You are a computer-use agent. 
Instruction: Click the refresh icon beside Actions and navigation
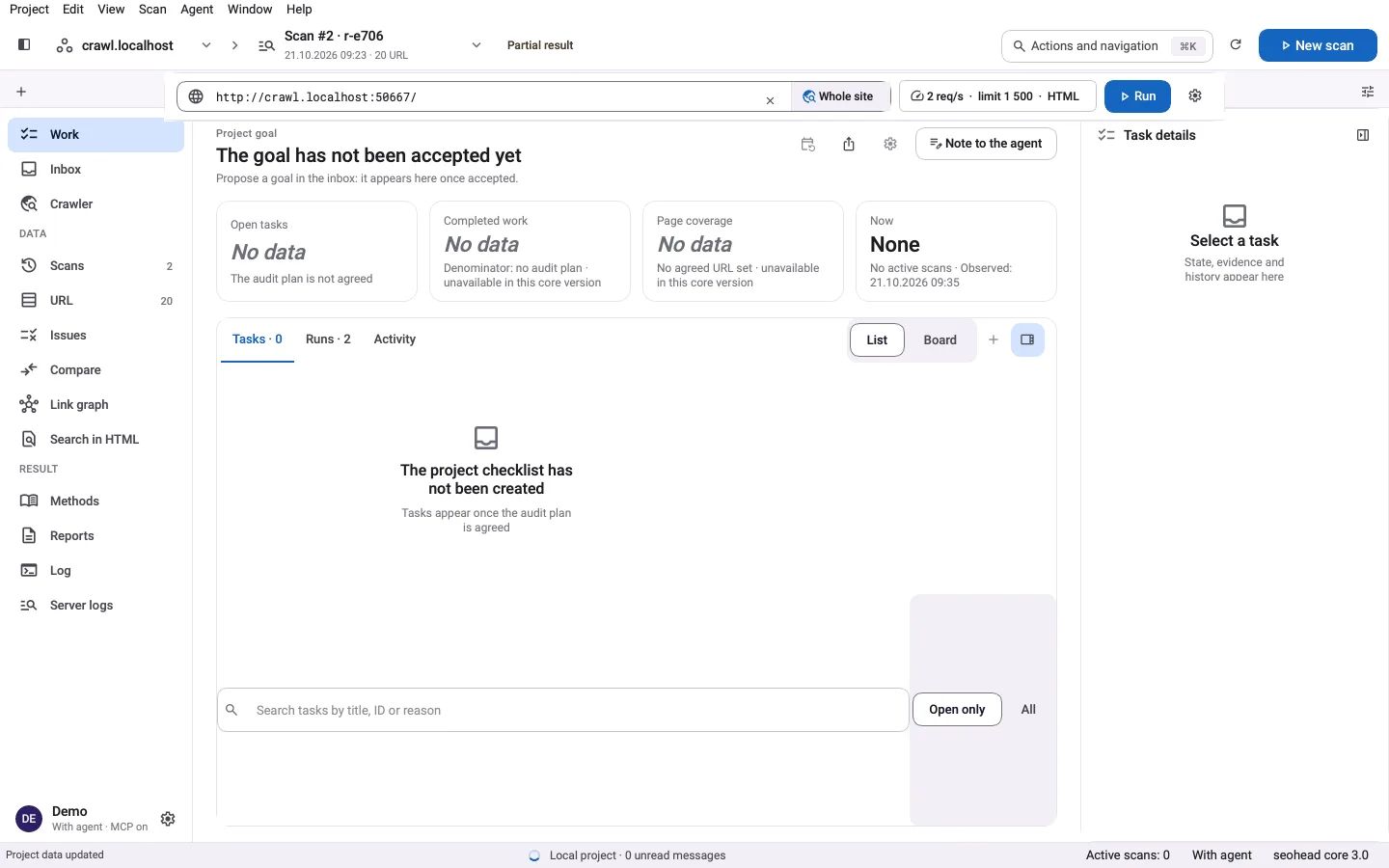pyautogui.click(x=1236, y=44)
